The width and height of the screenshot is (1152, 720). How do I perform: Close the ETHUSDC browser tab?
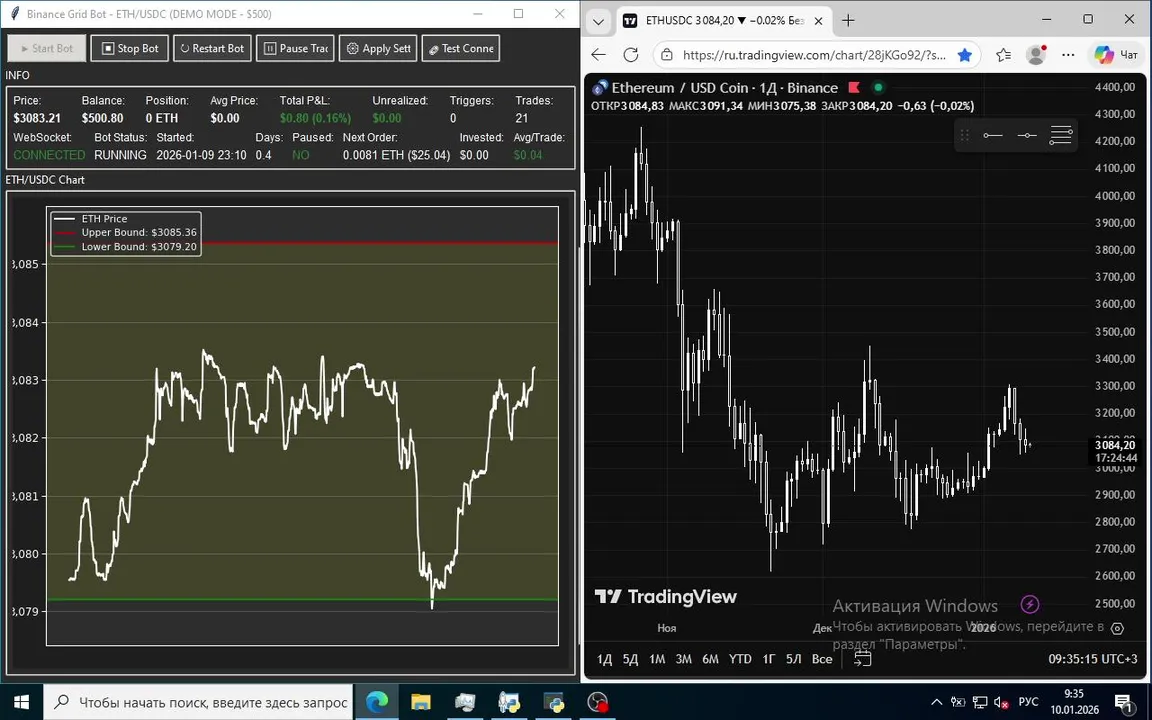coord(818,21)
